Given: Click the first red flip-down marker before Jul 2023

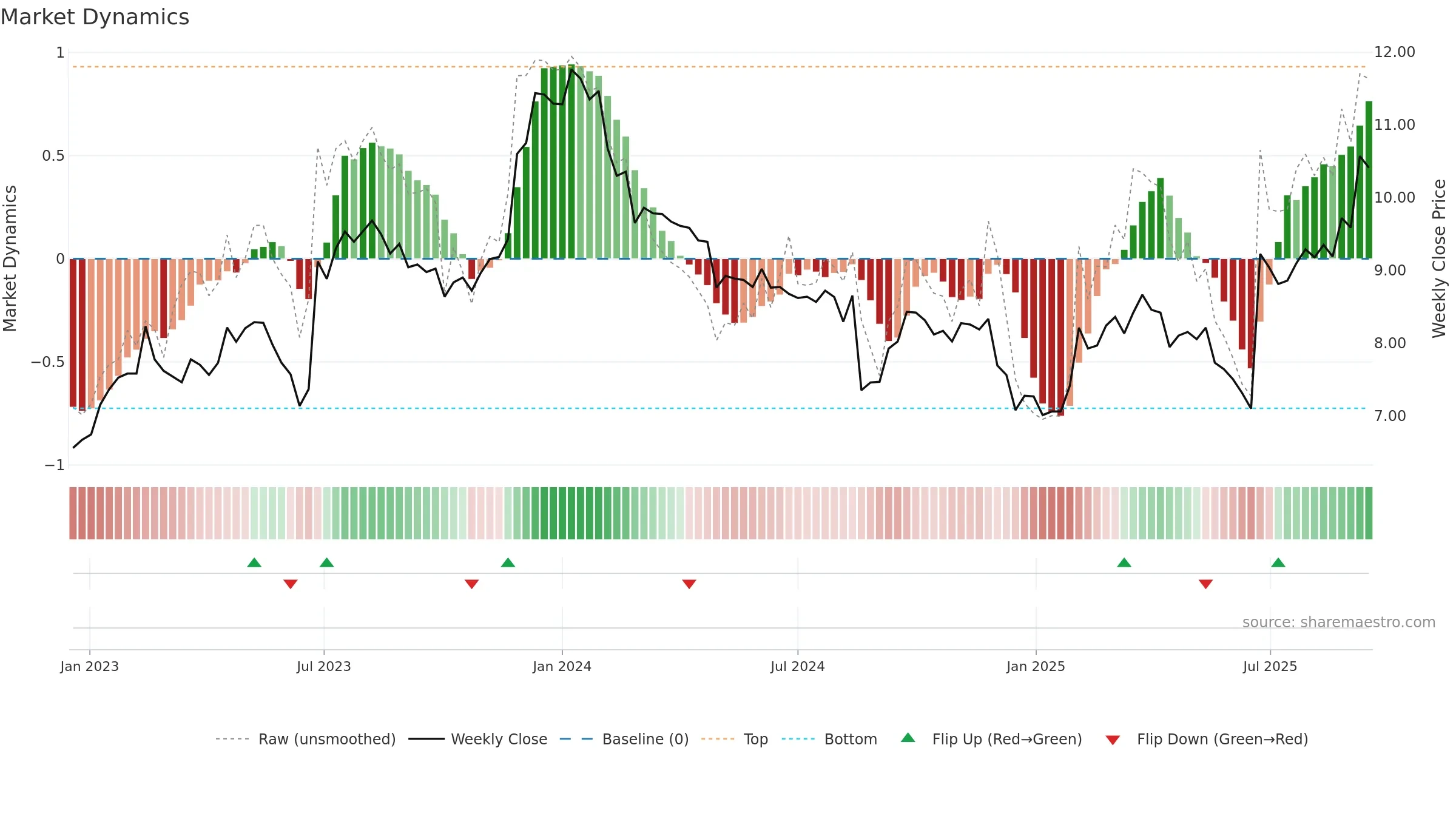Looking at the screenshot, I should (x=291, y=584).
